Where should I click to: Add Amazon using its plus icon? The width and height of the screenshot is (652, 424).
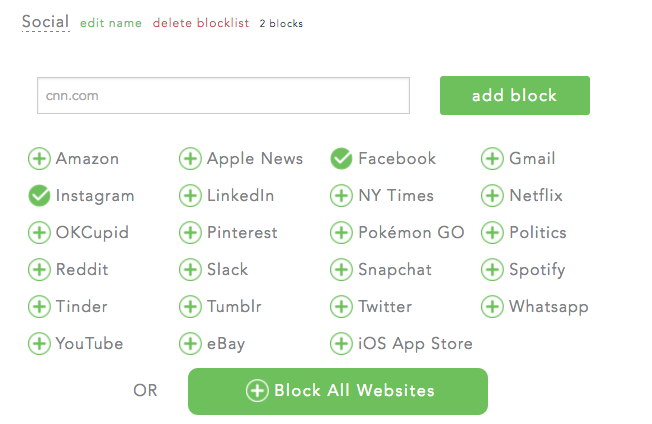pyautogui.click(x=39, y=159)
